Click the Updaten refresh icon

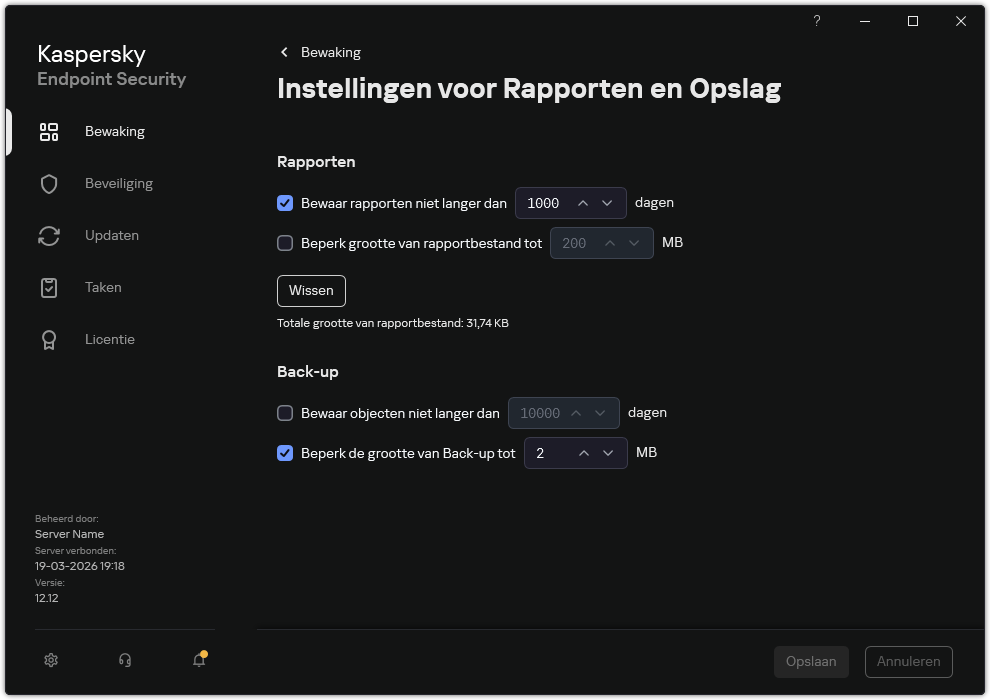(x=48, y=235)
